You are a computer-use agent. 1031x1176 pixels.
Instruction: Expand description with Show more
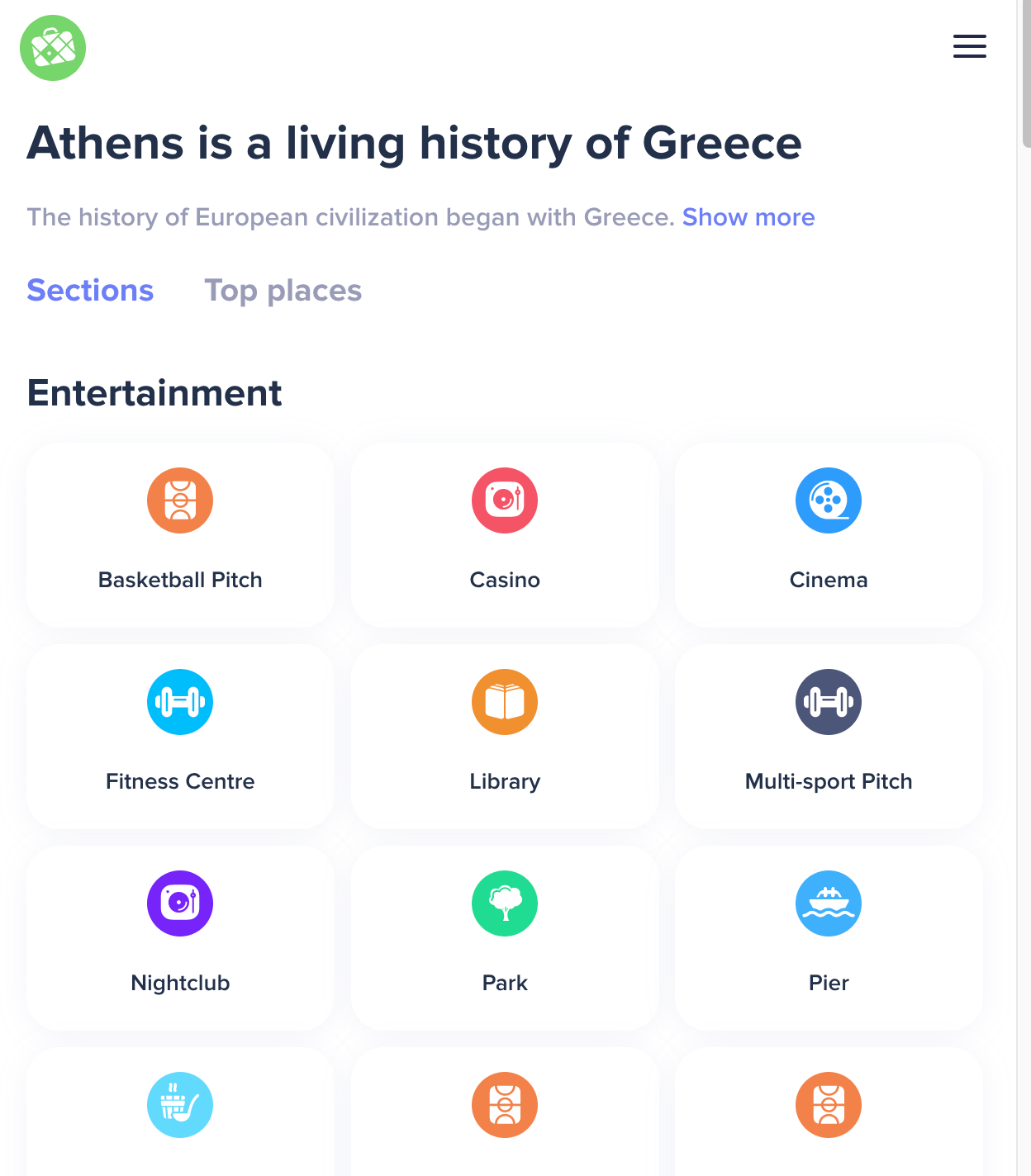[x=748, y=217]
